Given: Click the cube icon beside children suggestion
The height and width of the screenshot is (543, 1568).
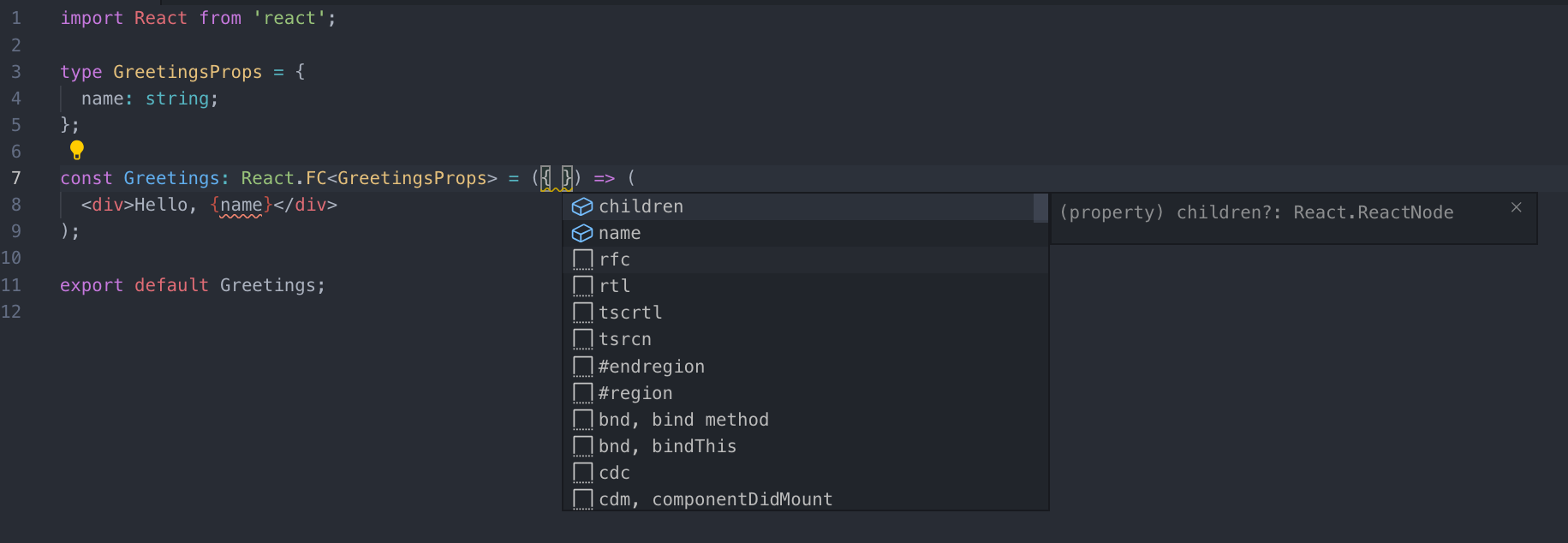Looking at the screenshot, I should (x=582, y=206).
